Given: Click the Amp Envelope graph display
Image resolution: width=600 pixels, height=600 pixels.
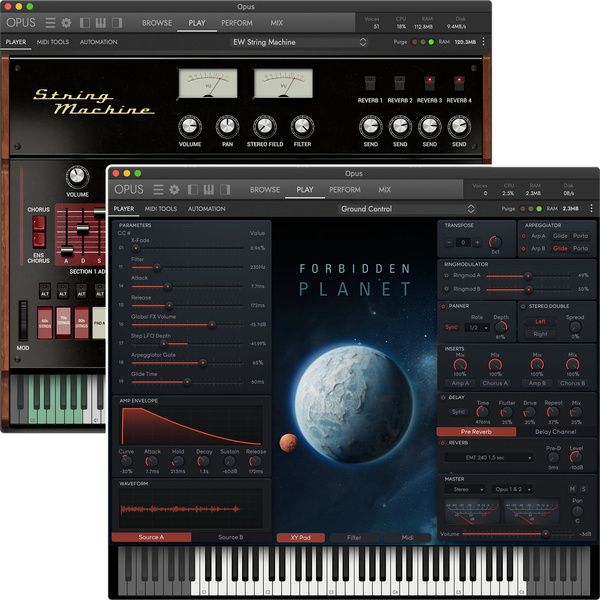Looking at the screenshot, I should click(191, 426).
